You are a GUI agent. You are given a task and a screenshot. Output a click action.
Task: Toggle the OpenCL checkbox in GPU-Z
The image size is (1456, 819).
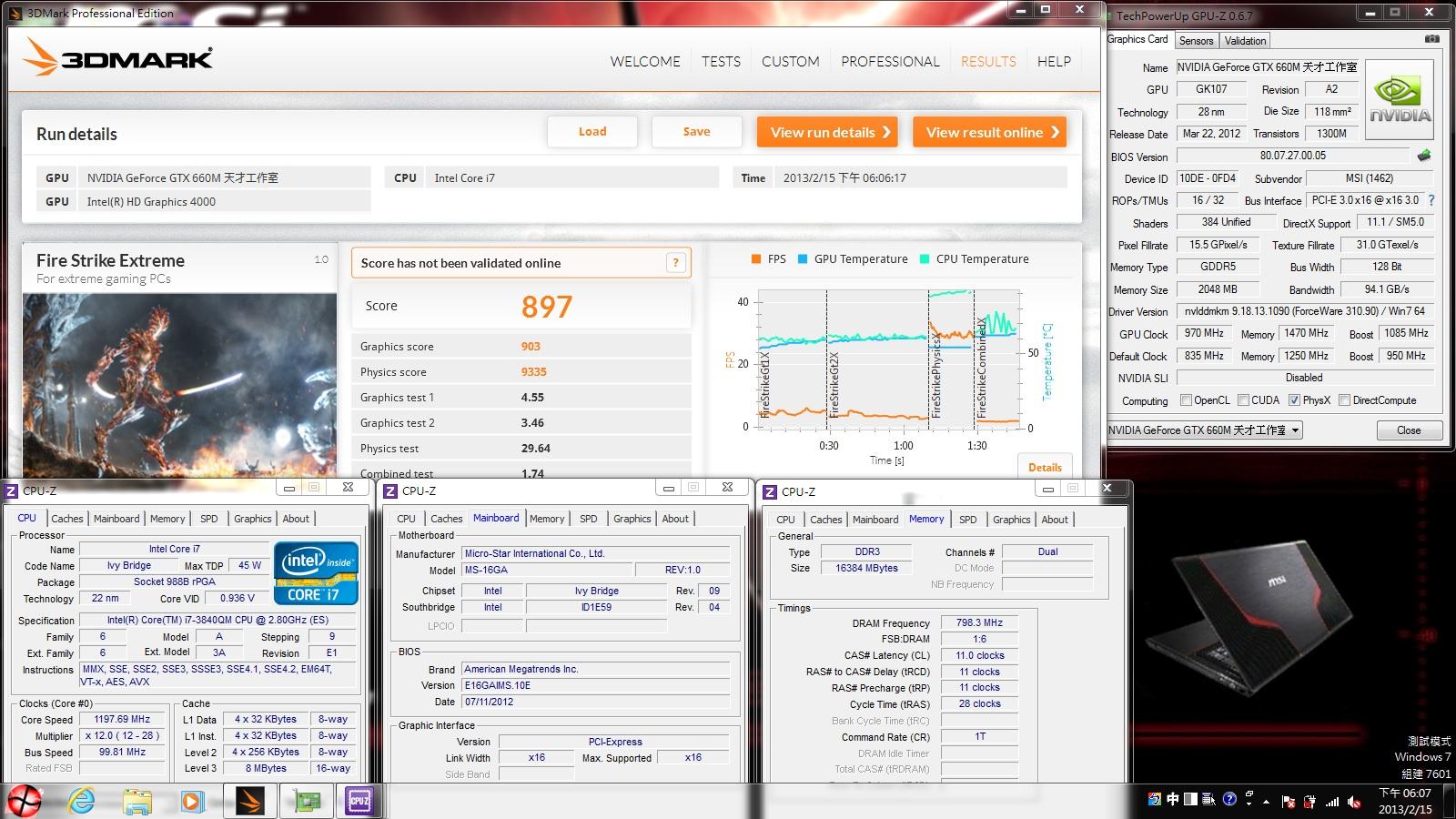(x=1186, y=399)
